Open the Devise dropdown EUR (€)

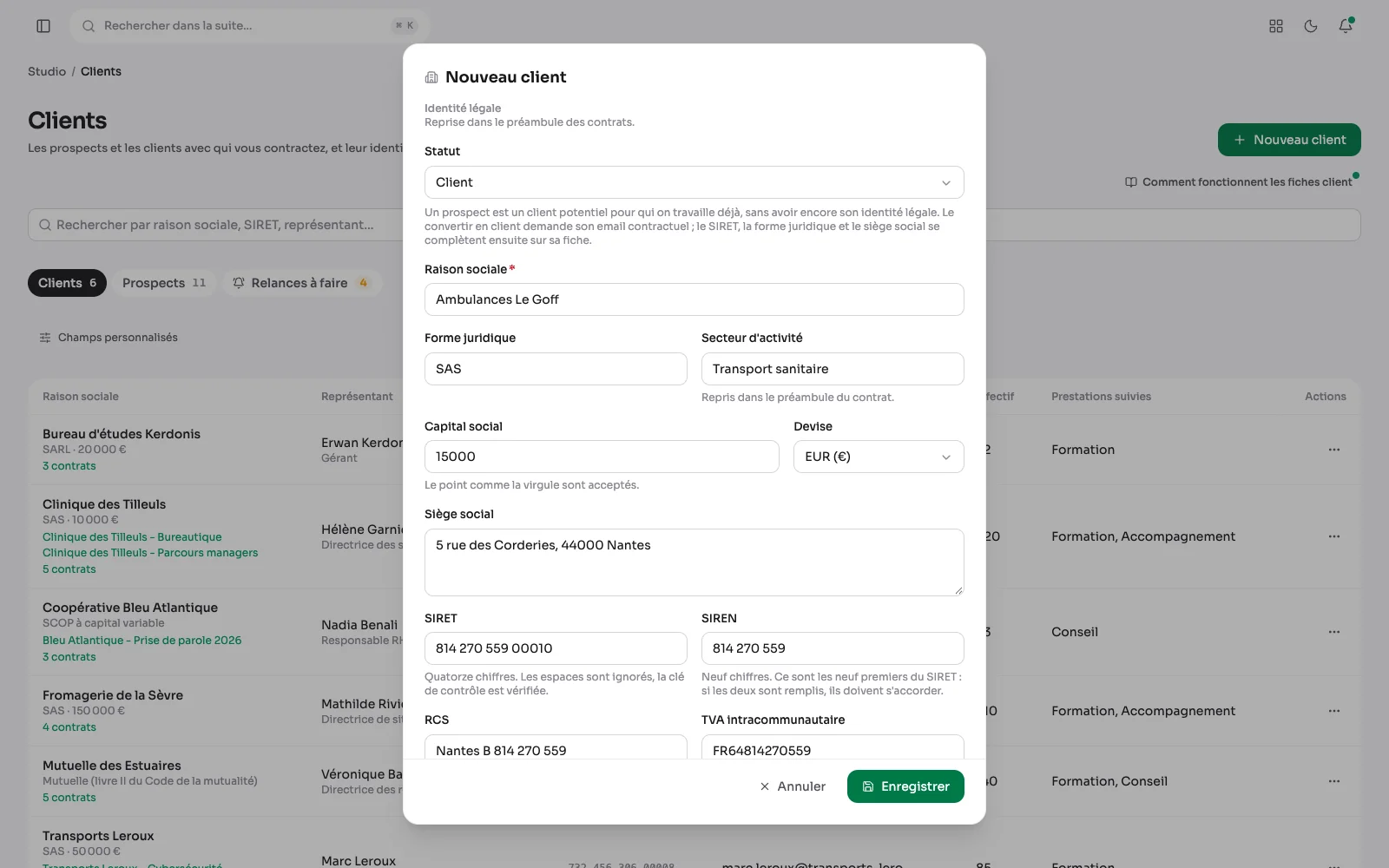[x=879, y=457]
